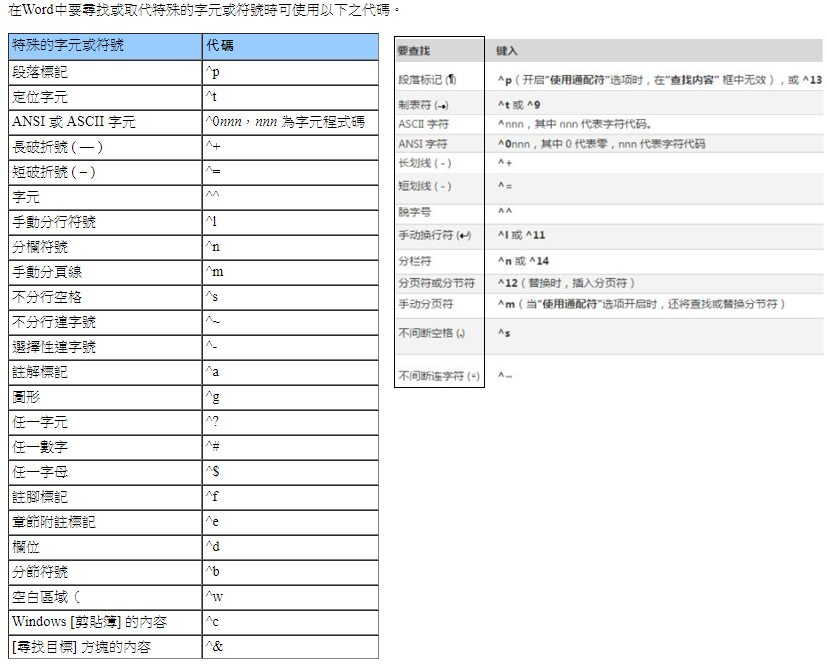The image size is (827, 664).
Task: Select the 脱字号 cell
Action: pos(415,212)
